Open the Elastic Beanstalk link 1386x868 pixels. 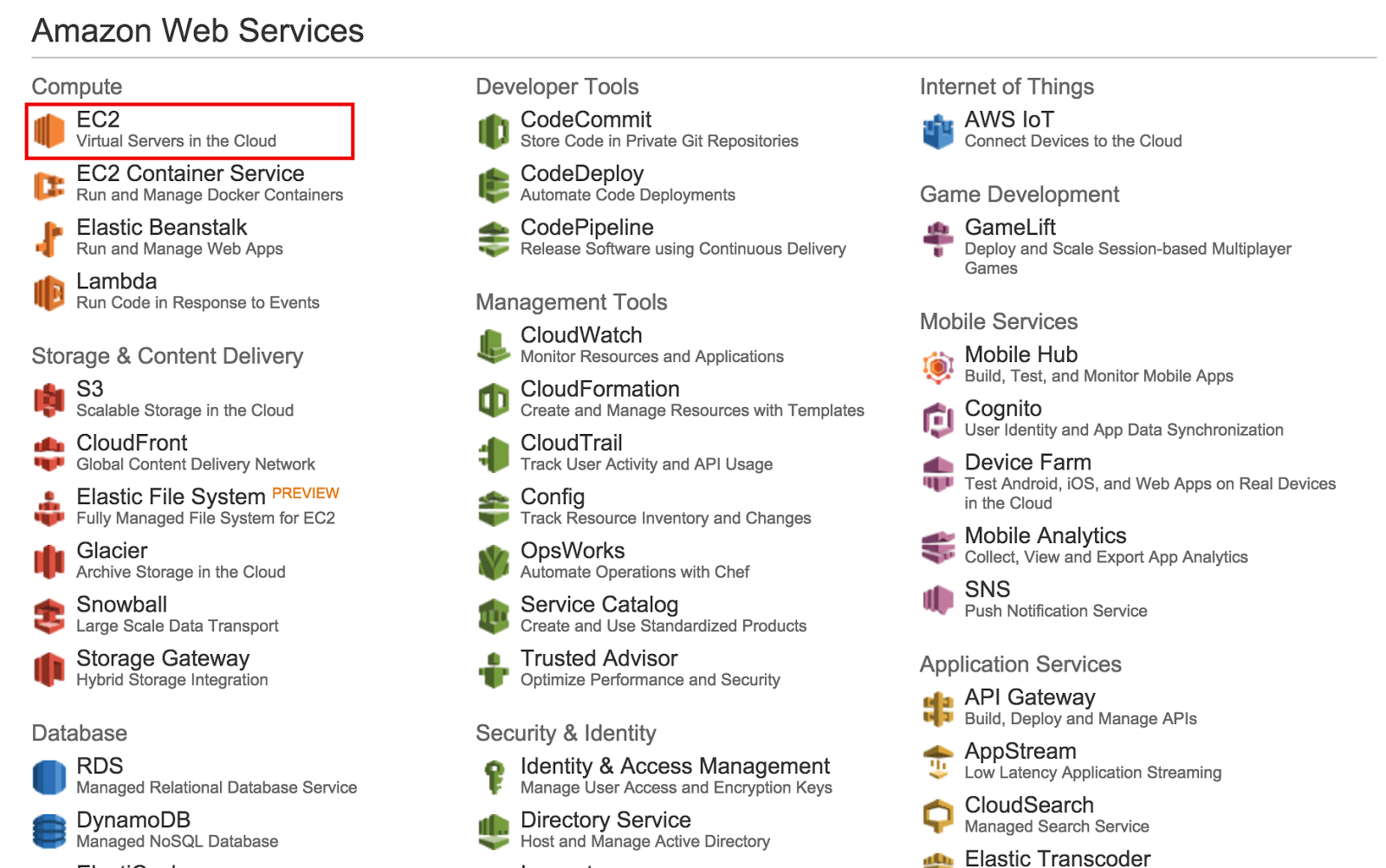[162, 227]
